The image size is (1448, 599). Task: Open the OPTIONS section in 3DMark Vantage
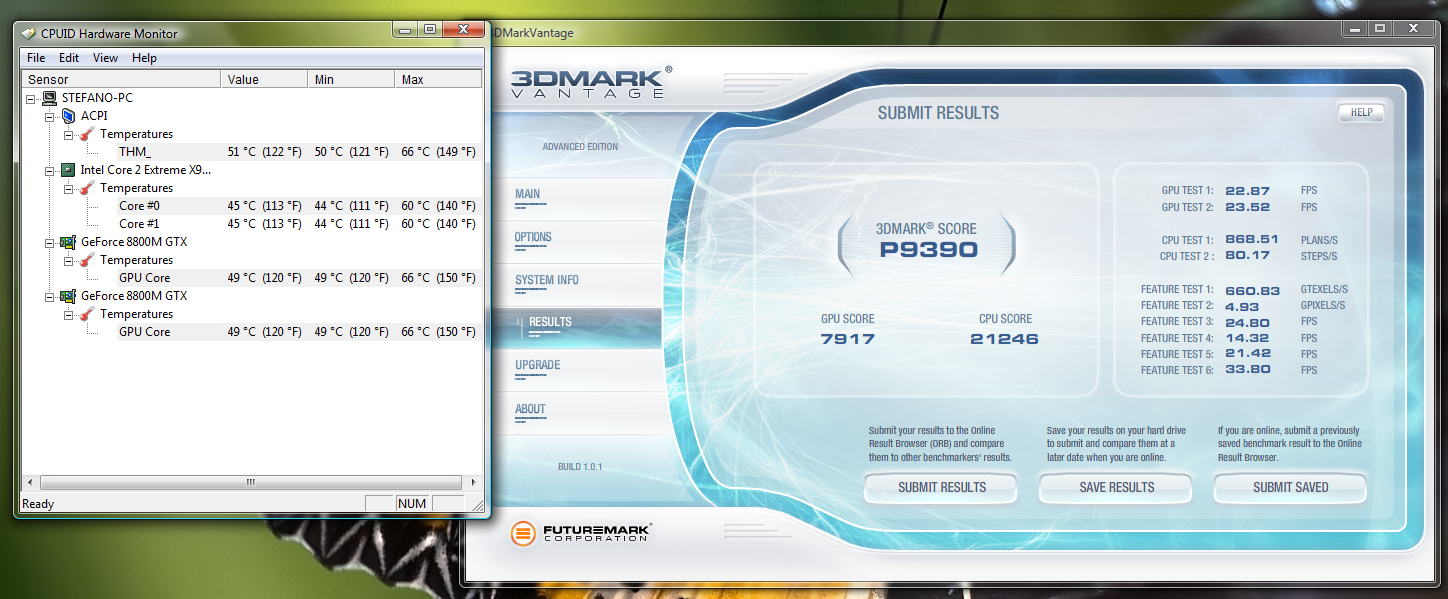point(533,237)
